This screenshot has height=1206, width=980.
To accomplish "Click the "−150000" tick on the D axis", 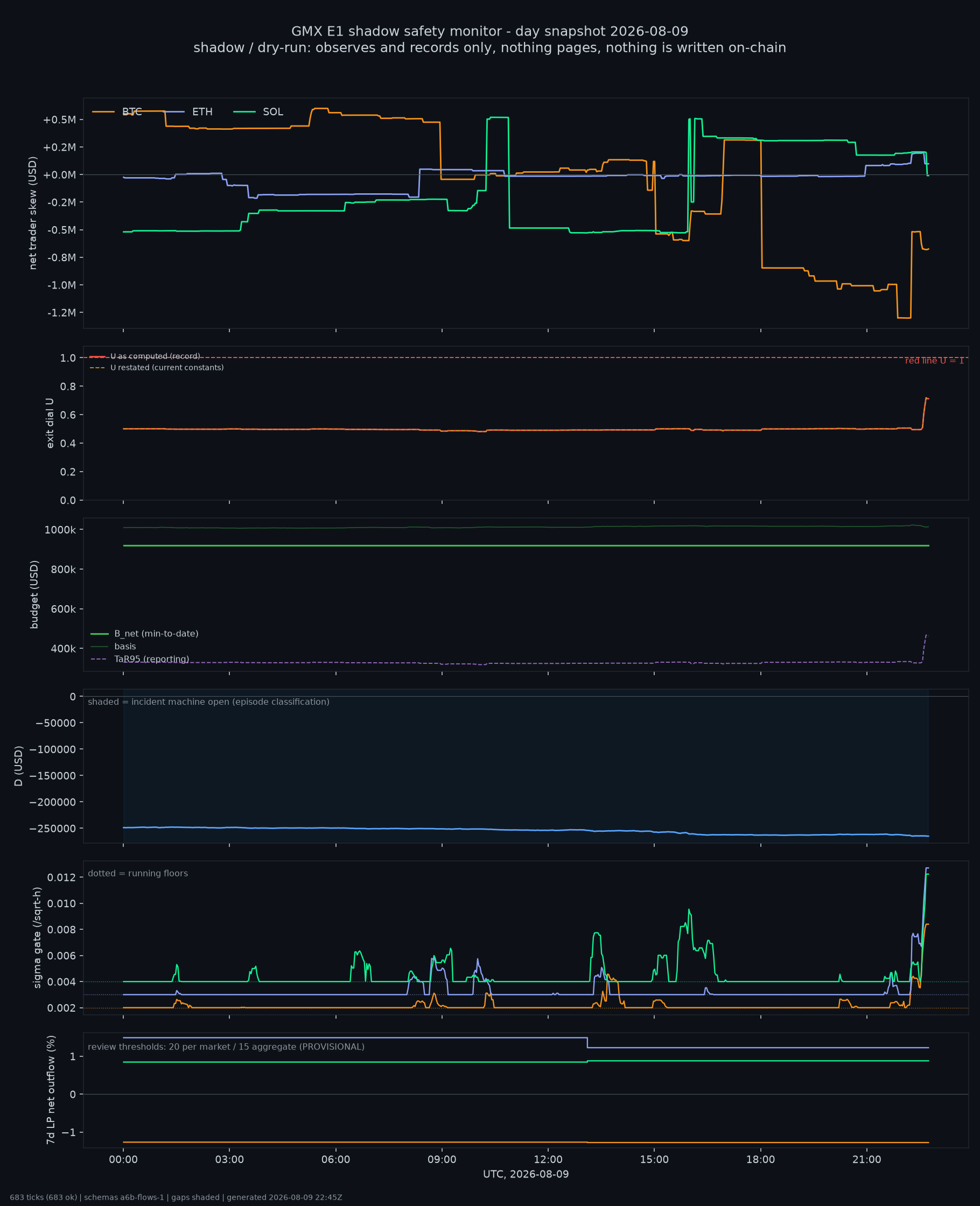I will tap(53, 776).
